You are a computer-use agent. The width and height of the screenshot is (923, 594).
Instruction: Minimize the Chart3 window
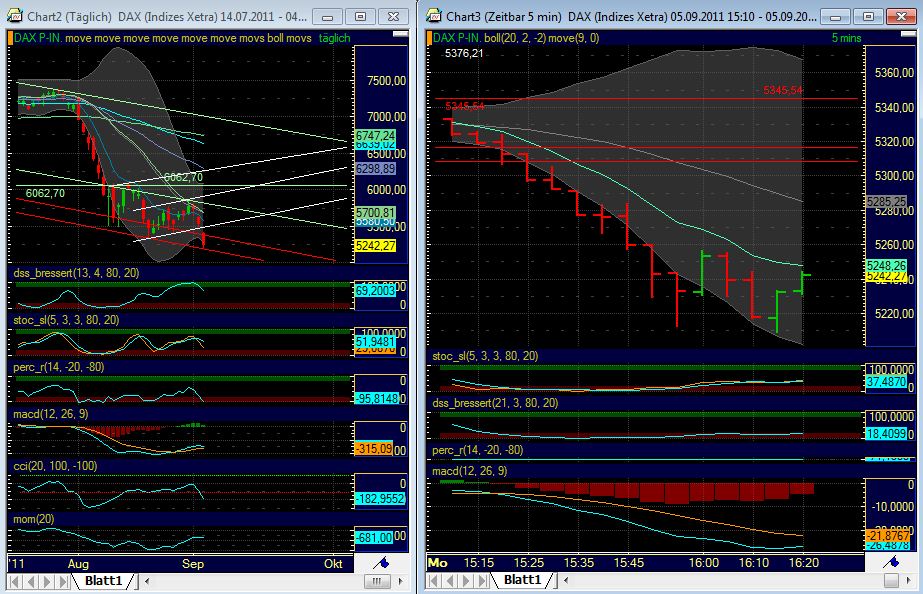[x=835, y=17]
